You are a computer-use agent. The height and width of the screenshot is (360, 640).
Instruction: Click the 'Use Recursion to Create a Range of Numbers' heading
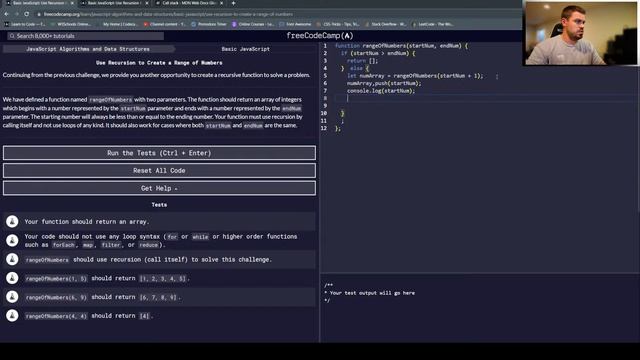tap(159, 63)
